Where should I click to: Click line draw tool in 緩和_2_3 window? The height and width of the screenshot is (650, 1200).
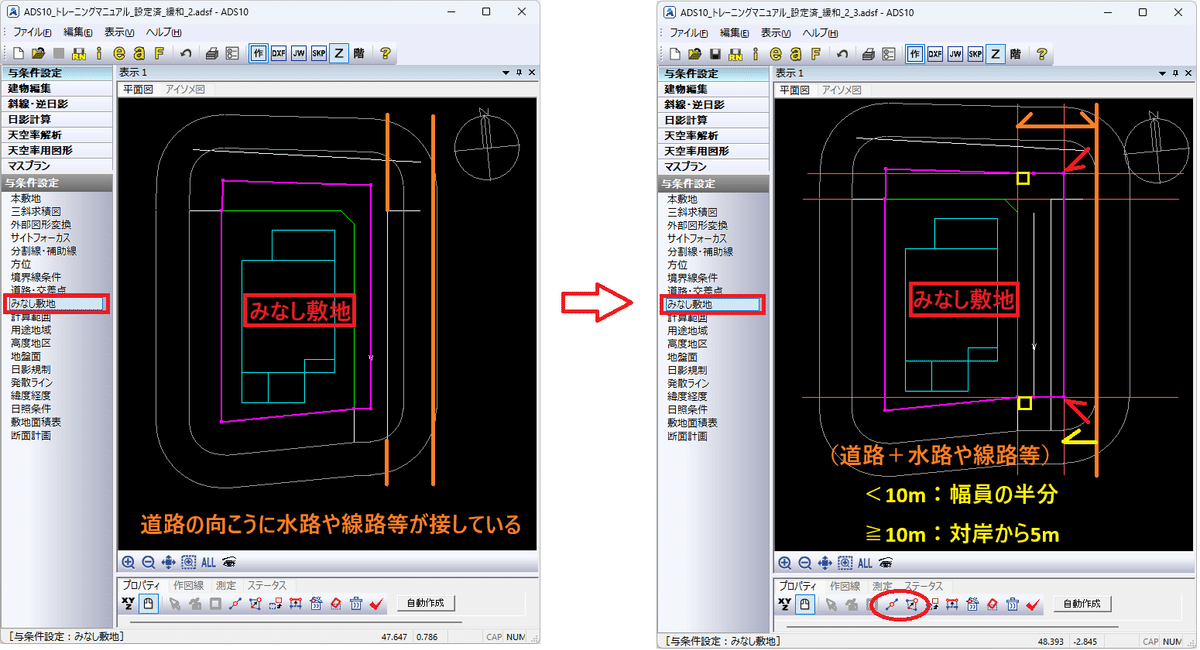[x=890, y=604]
